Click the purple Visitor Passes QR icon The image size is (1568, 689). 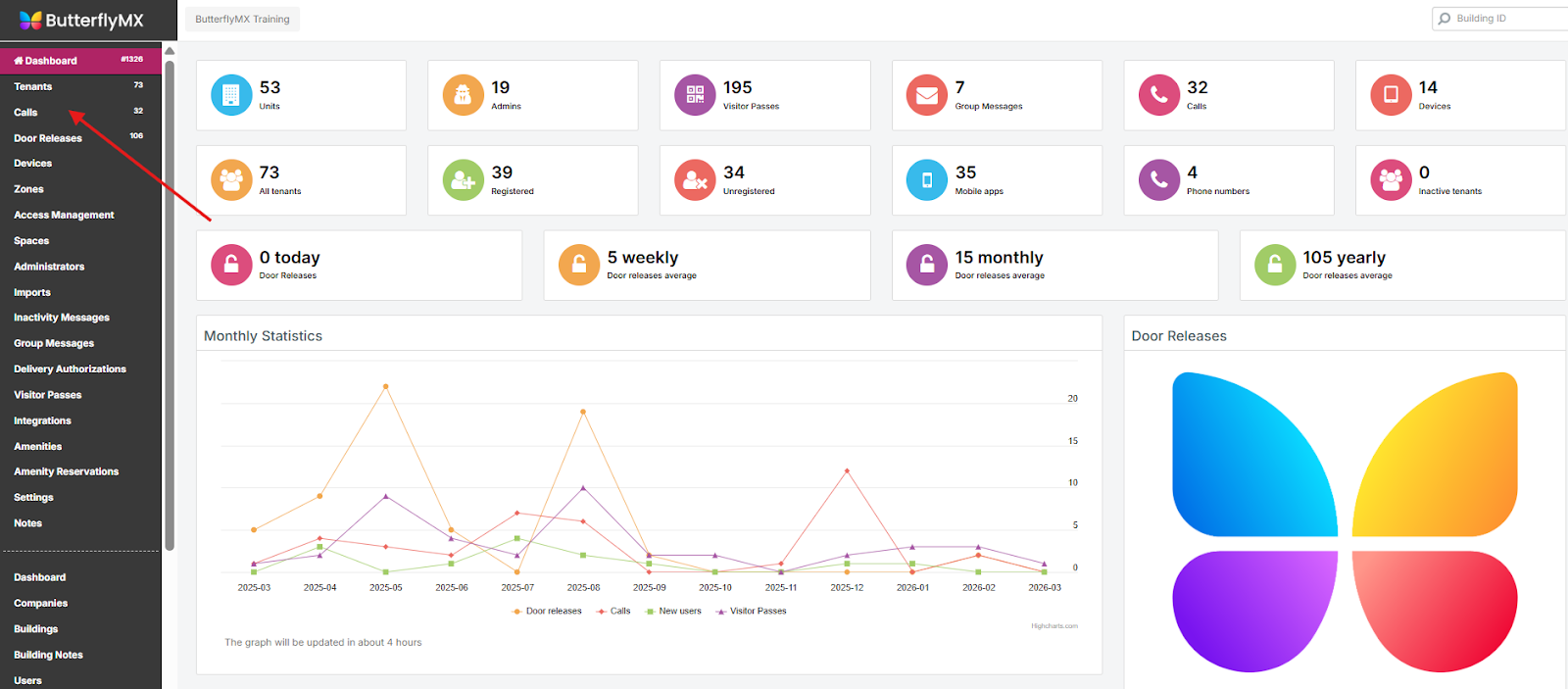tap(695, 95)
